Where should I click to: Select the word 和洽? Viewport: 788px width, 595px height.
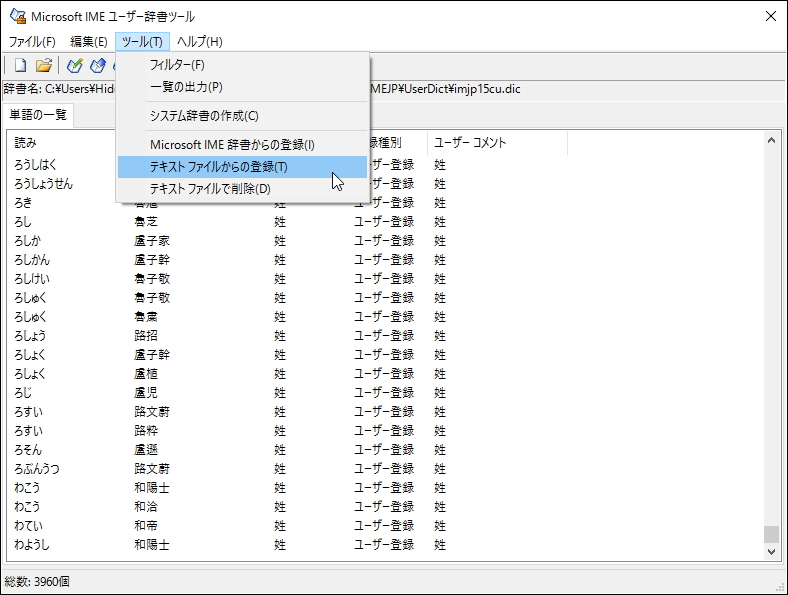146,507
